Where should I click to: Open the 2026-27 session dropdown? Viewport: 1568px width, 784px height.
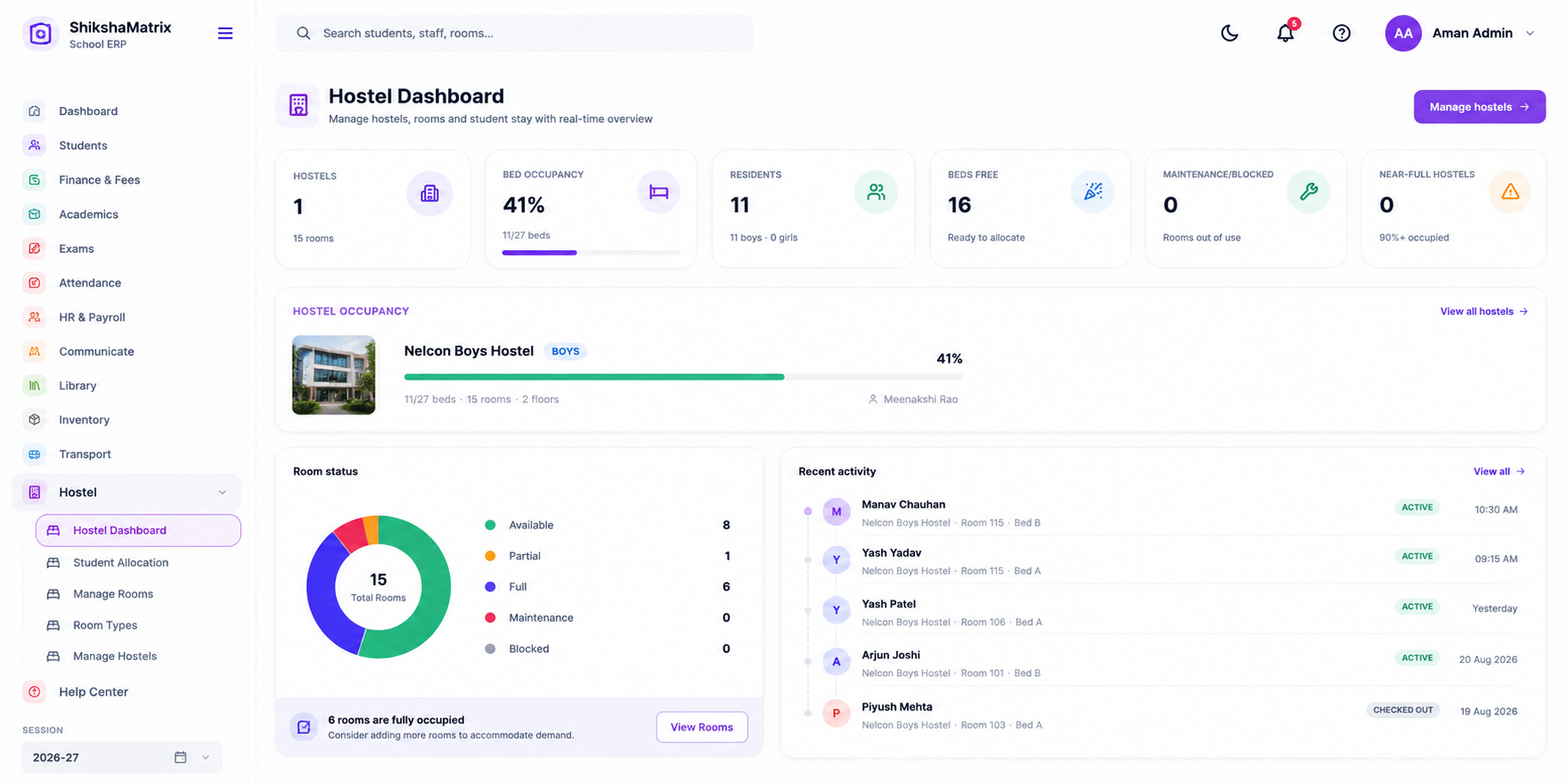pos(122,757)
